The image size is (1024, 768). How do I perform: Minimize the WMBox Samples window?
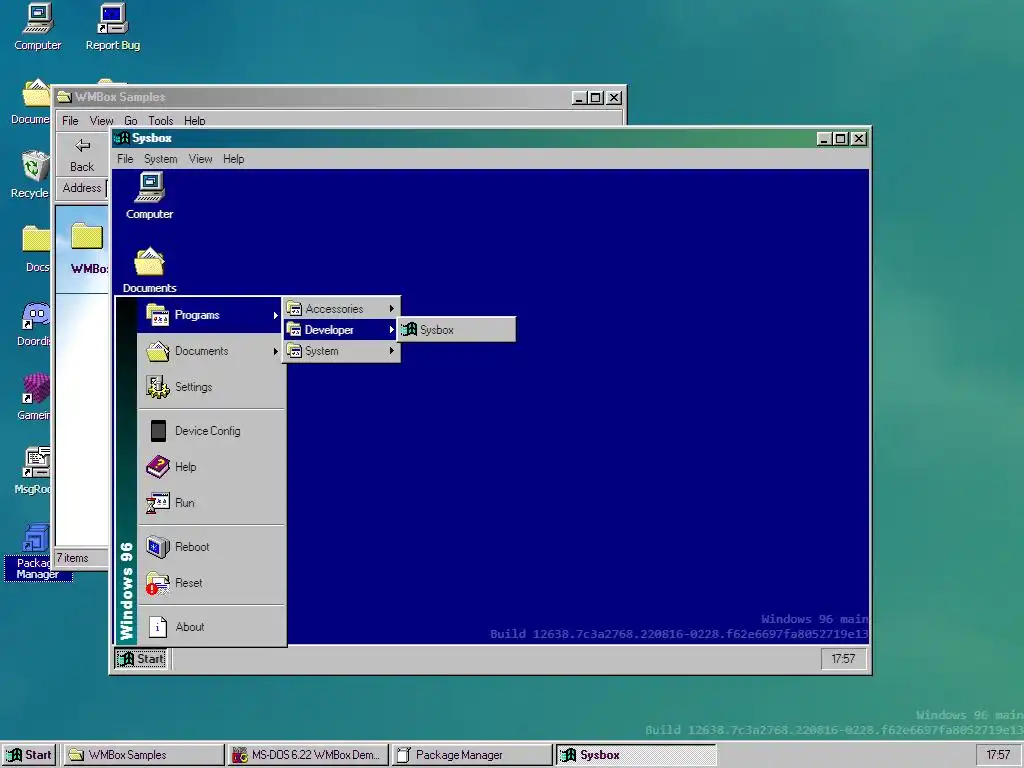coord(579,97)
